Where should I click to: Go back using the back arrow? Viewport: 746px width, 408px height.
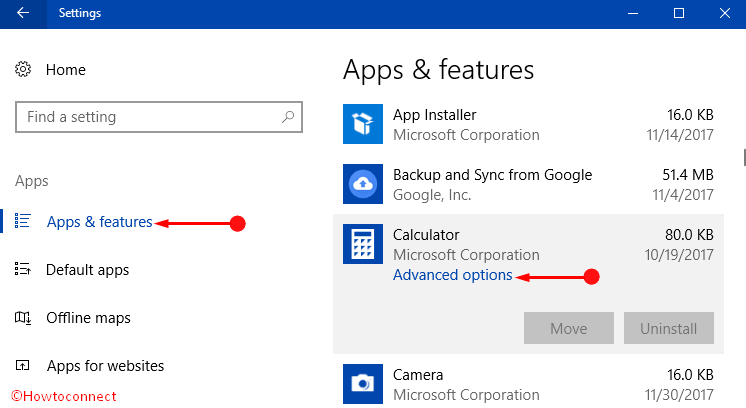click(23, 13)
